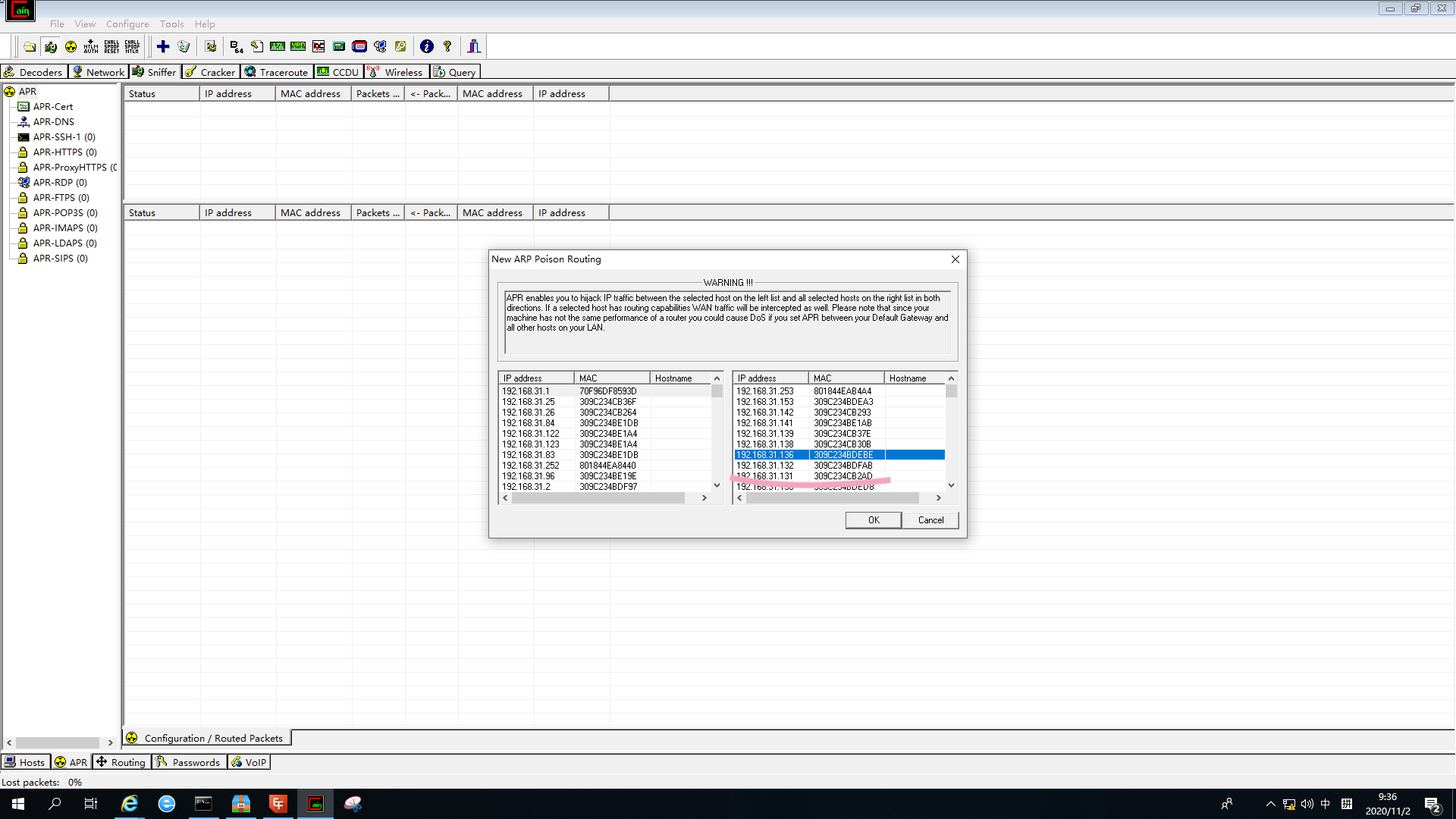Click the Base64 decoder toolbar icon
The height and width of the screenshot is (819, 1456).
pyautogui.click(x=237, y=46)
